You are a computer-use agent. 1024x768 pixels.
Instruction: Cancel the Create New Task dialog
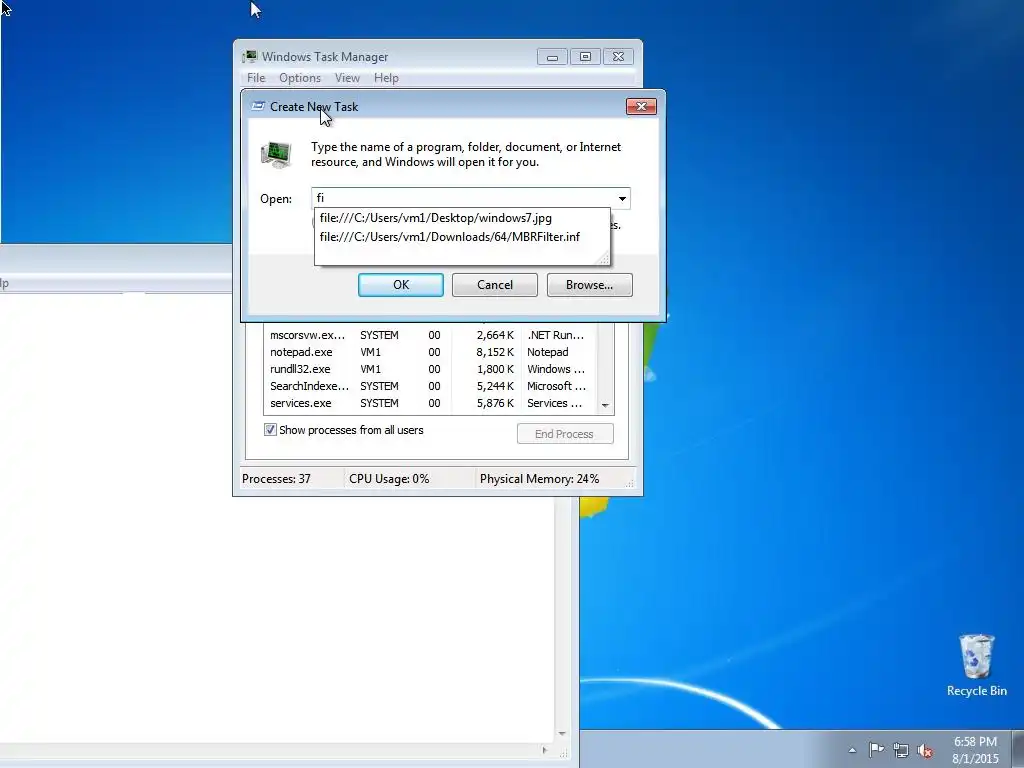(494, 285)
